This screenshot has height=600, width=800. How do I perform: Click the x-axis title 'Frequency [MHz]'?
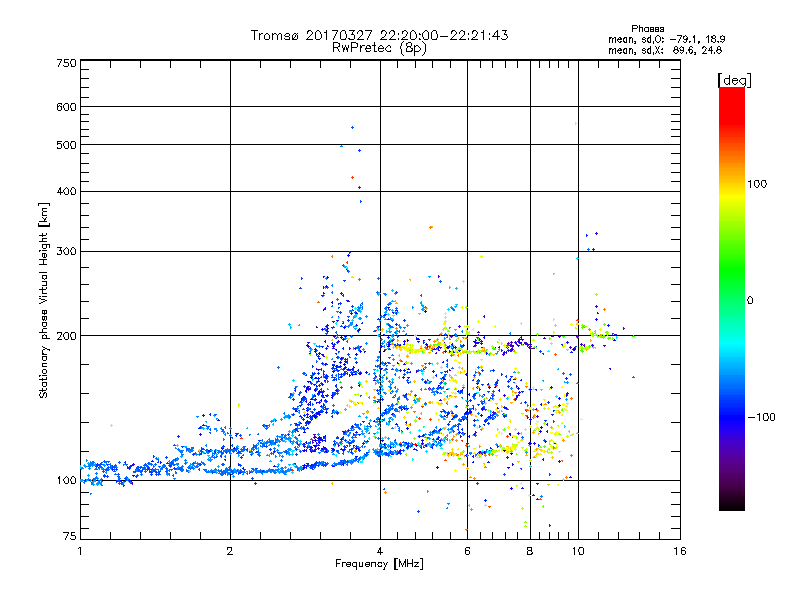pyautogui.click(x=379, y=564)
